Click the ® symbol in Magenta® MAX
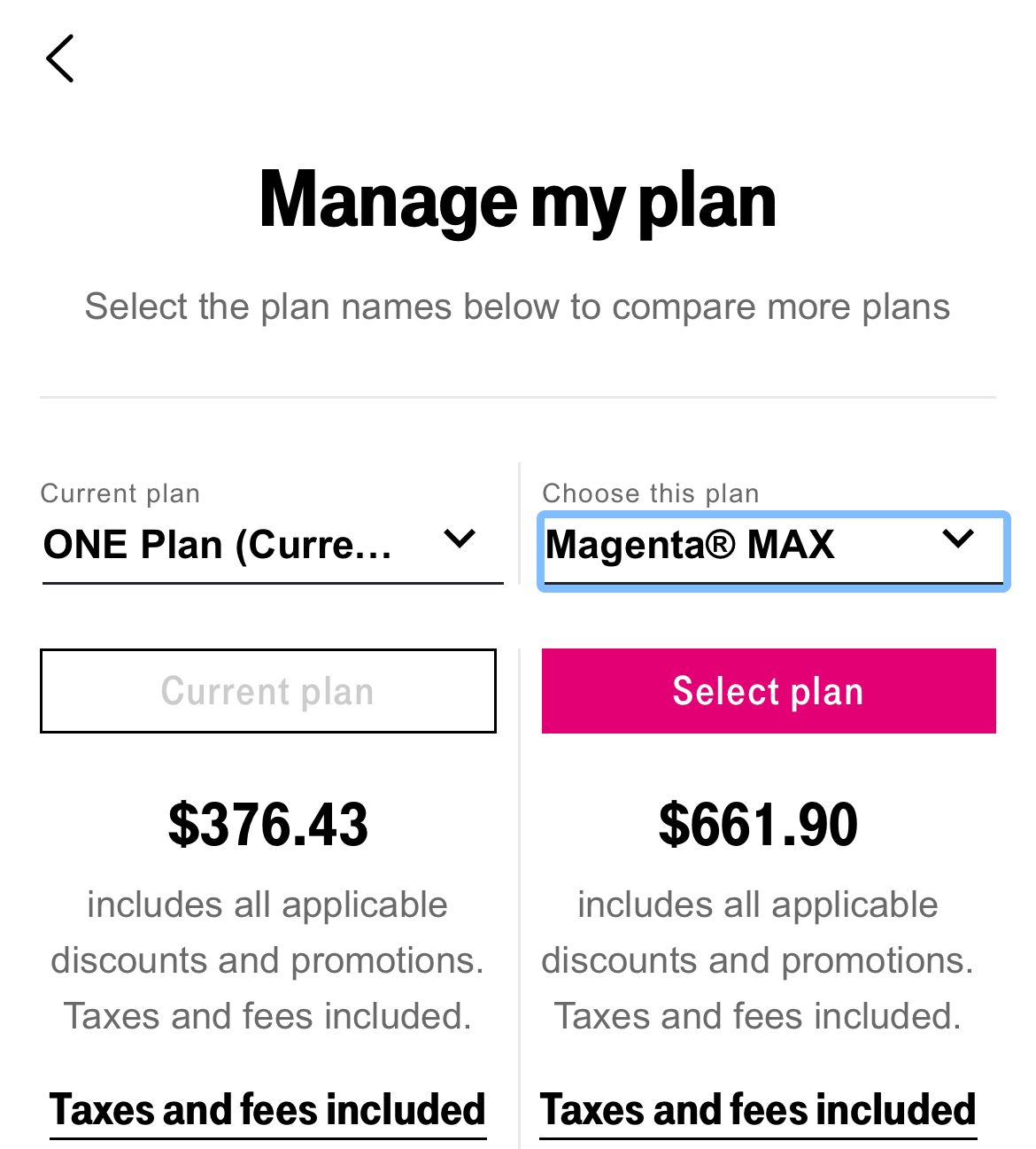1036x1149 pixels. click(x=721, y=543)
